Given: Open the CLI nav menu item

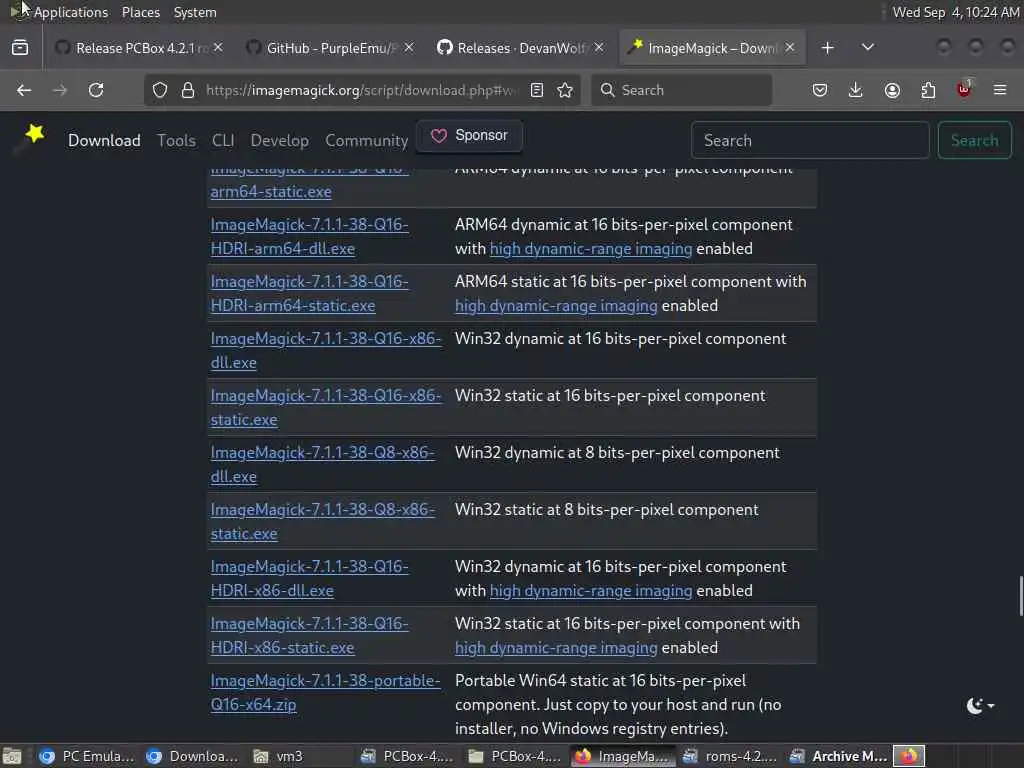Looking at the screenshot, I should (223, 140).
